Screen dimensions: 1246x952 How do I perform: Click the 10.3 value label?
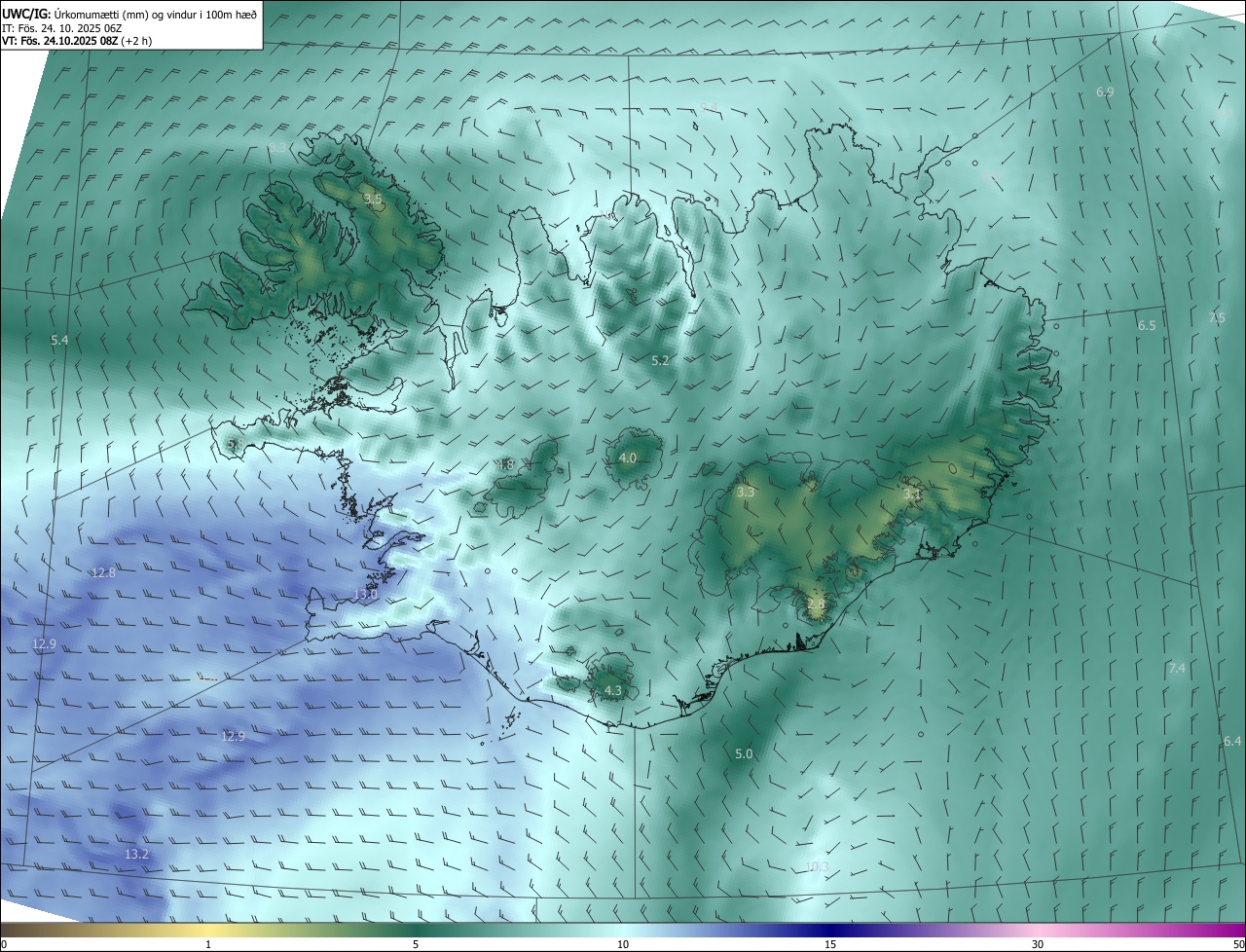click(817, 866)
